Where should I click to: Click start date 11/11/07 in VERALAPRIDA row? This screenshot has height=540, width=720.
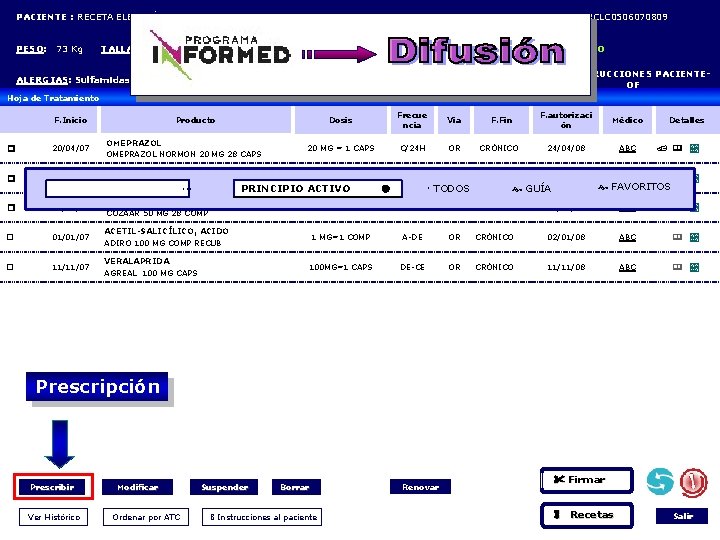tap(71, 267)
